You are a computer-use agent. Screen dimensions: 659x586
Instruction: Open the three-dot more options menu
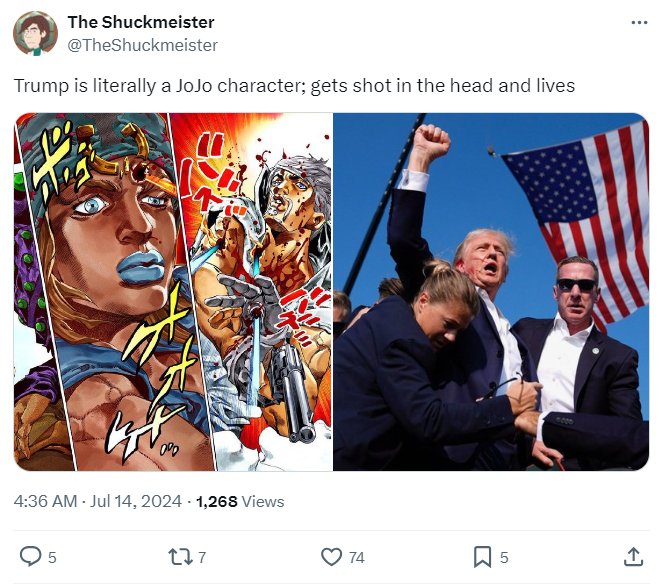point(639,23)
